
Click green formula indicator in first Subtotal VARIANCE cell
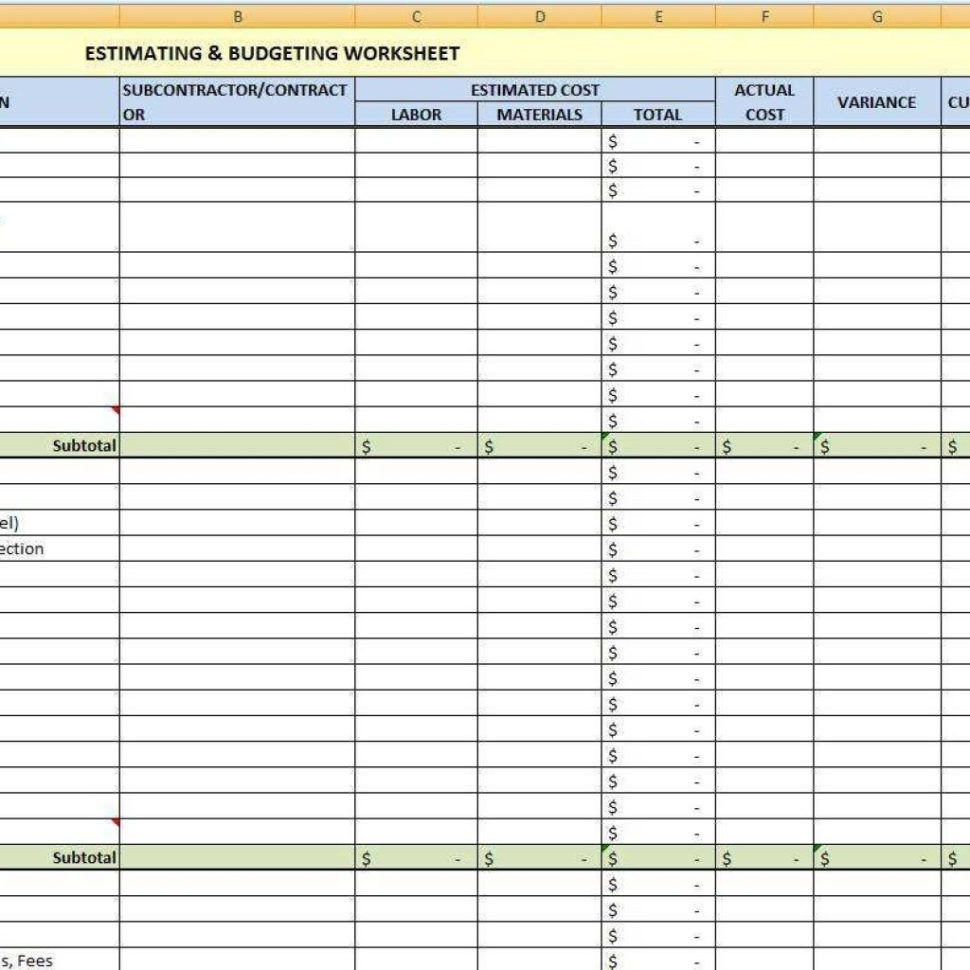(818, 437)
